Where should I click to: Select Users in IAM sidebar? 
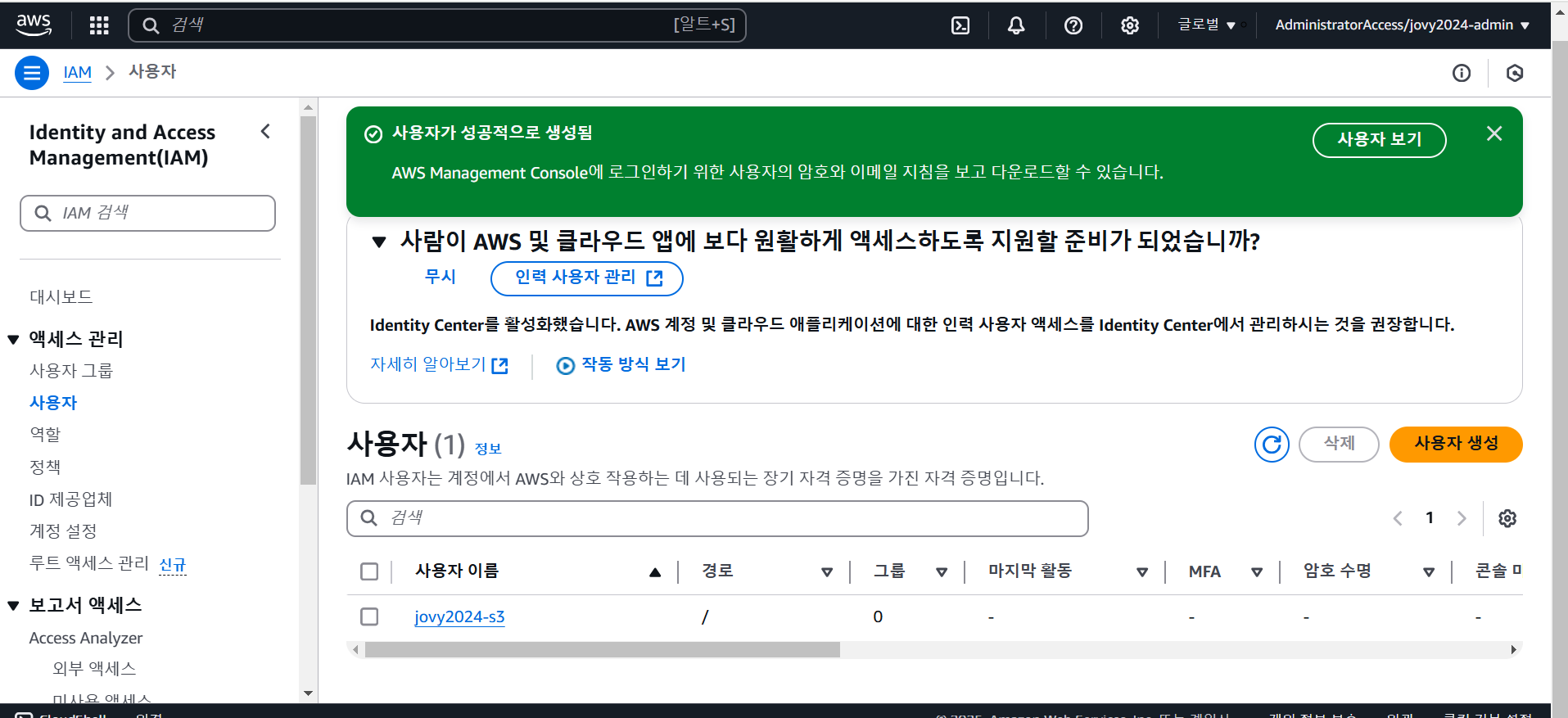pyautogui.click(x=53, y=403)
